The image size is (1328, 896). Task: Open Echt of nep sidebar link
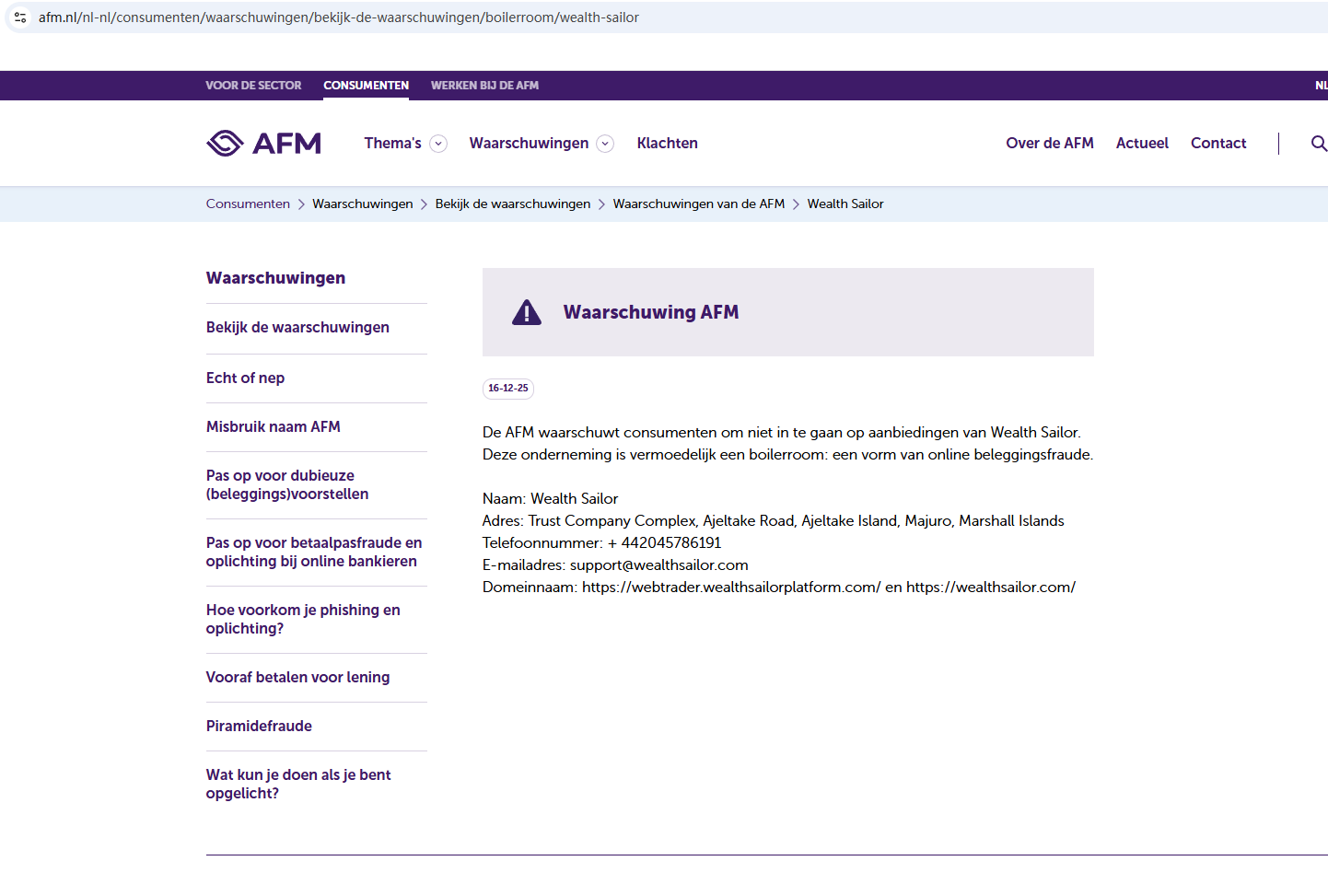pyautogui.click(x=245, y=378)
